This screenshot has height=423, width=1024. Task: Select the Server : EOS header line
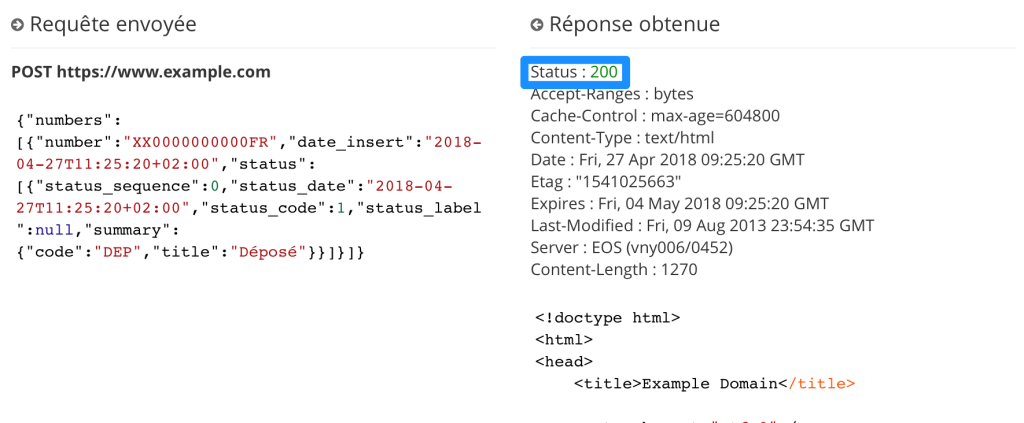point(632,248)
